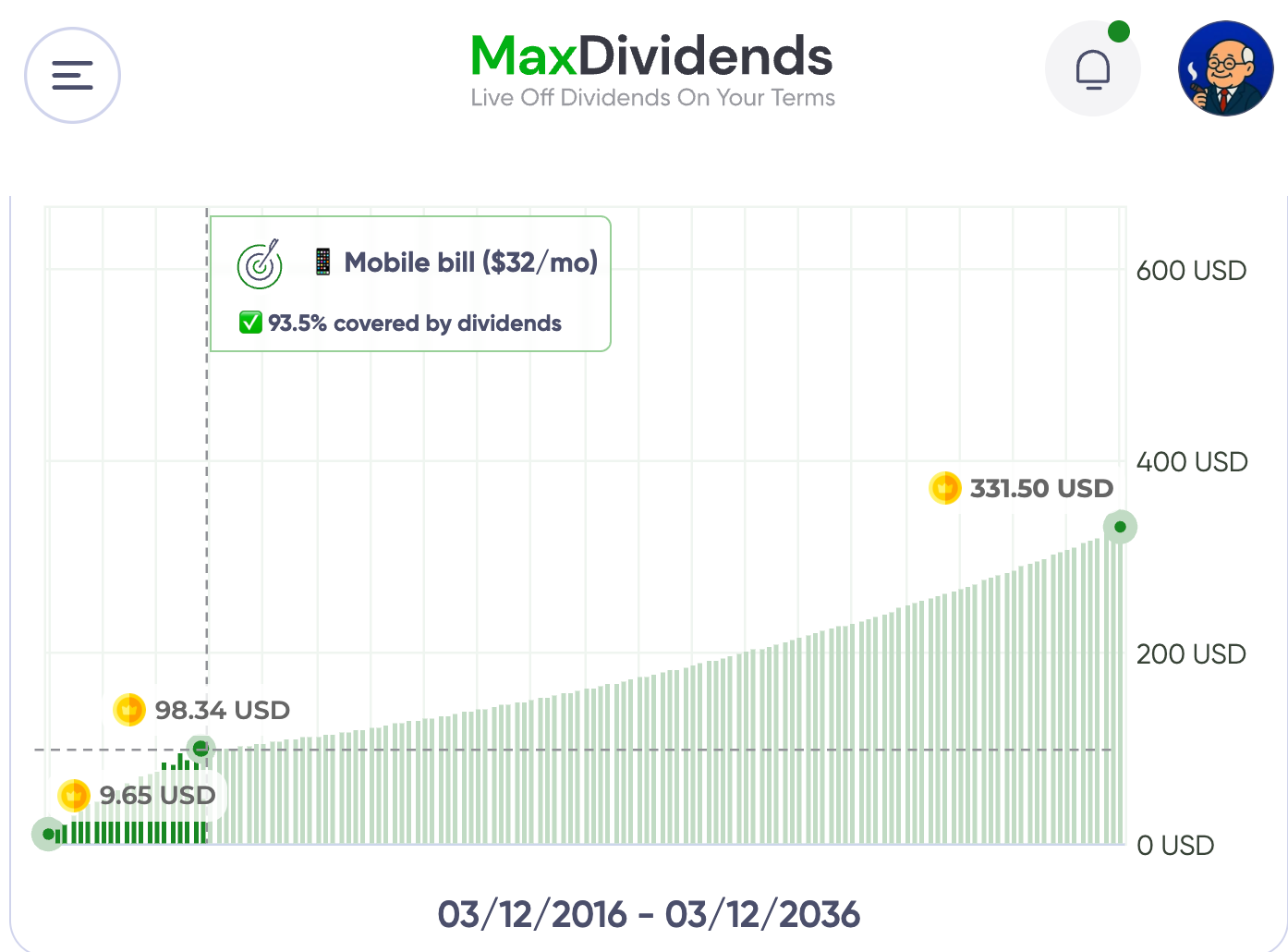Click date range 03/12/2016 - 03/12/2036

(649, 914)
